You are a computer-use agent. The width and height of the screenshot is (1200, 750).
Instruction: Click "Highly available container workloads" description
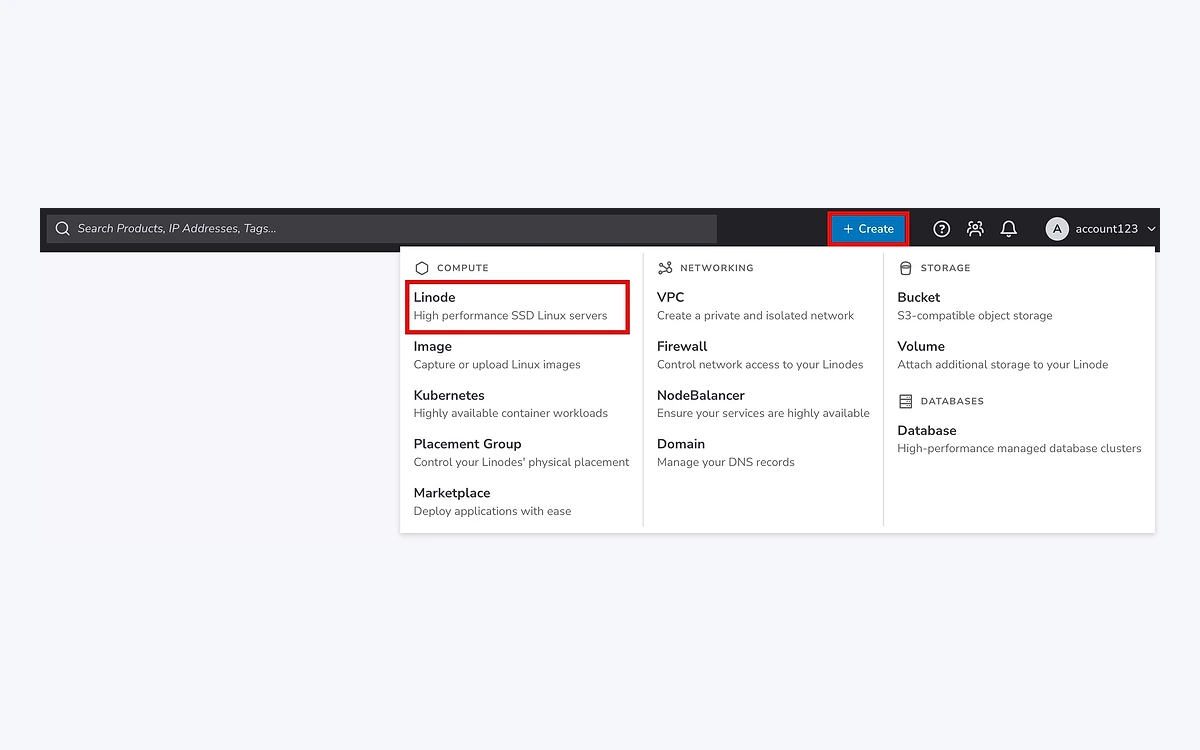pos(511,414)
